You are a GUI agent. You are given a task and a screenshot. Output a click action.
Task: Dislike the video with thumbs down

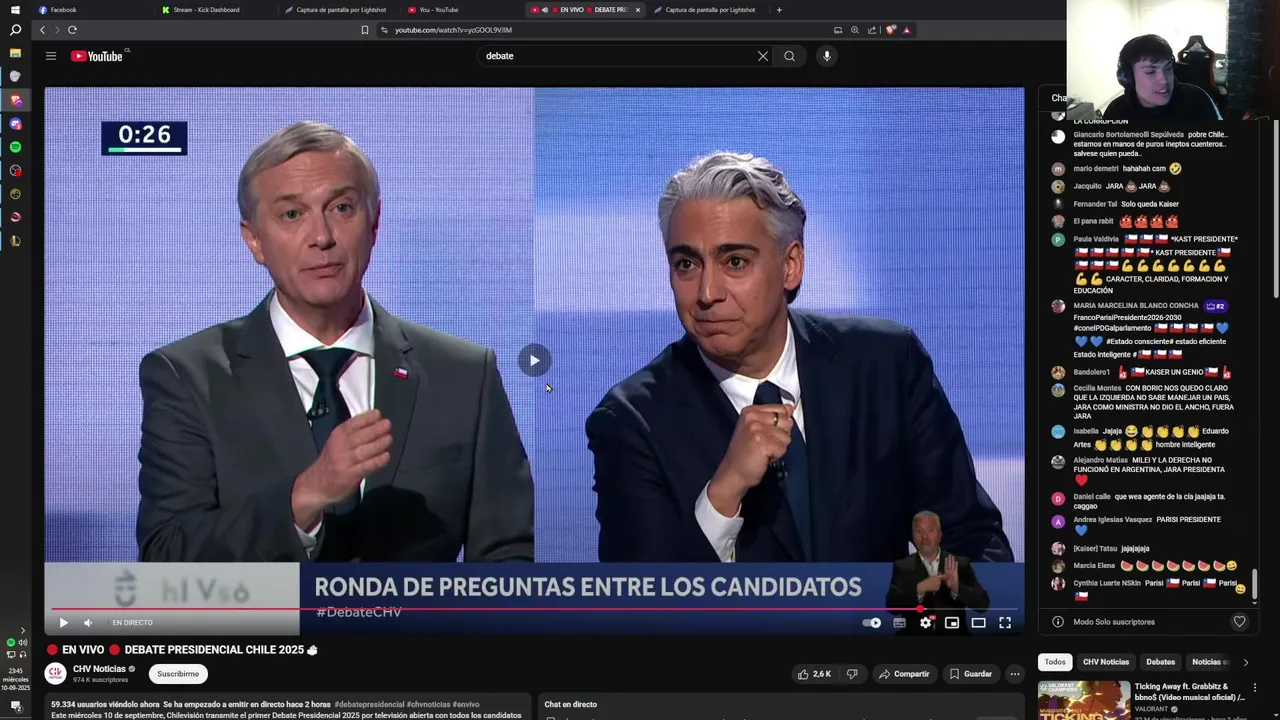[852, 674]
